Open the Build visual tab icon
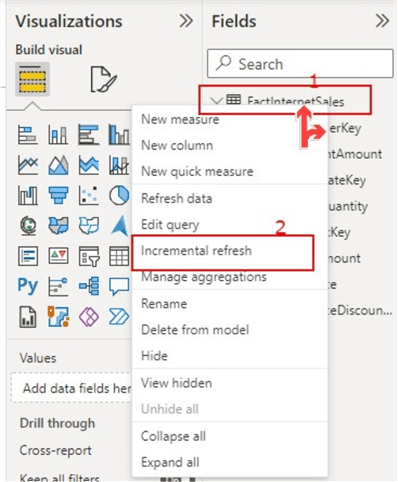 [x=32, y=79]
